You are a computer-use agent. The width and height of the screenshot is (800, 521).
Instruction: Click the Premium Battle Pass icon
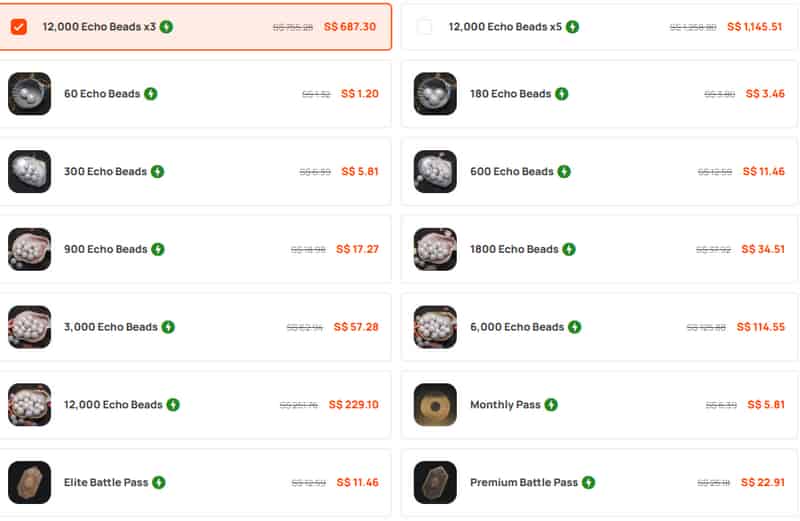(x=435, y=482)
